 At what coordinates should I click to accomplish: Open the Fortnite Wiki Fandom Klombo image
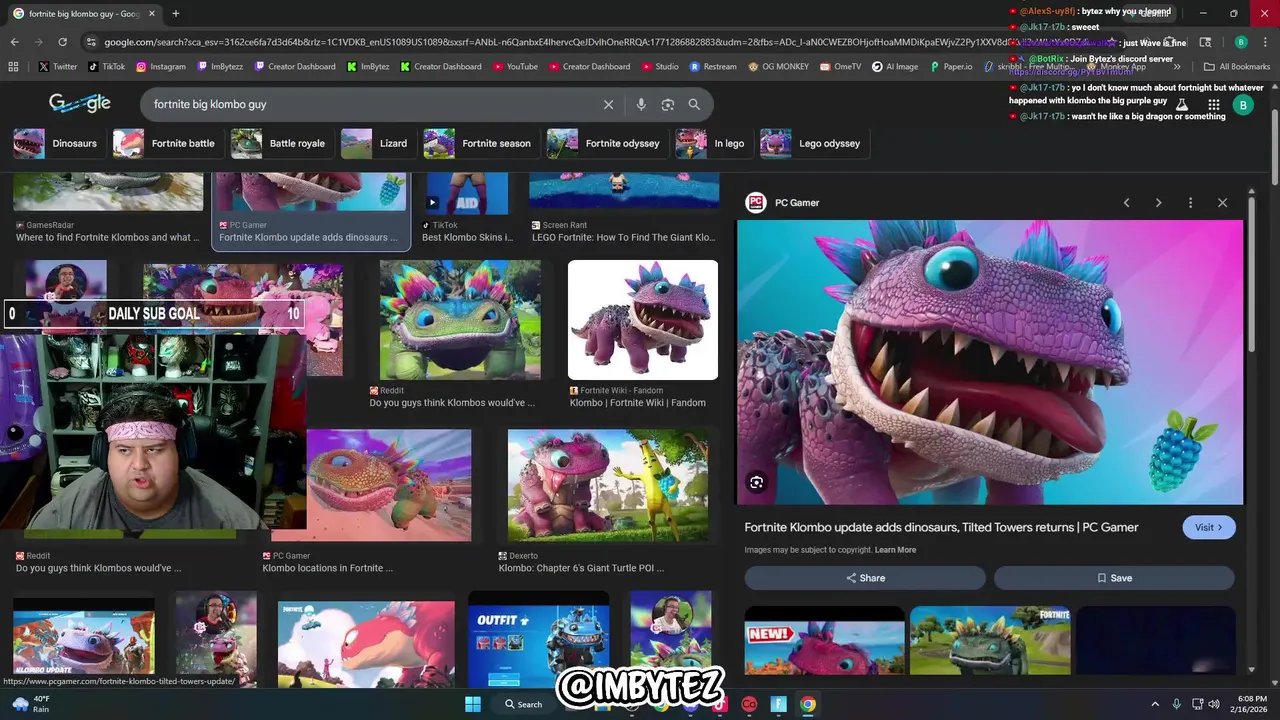click(643, 320)
